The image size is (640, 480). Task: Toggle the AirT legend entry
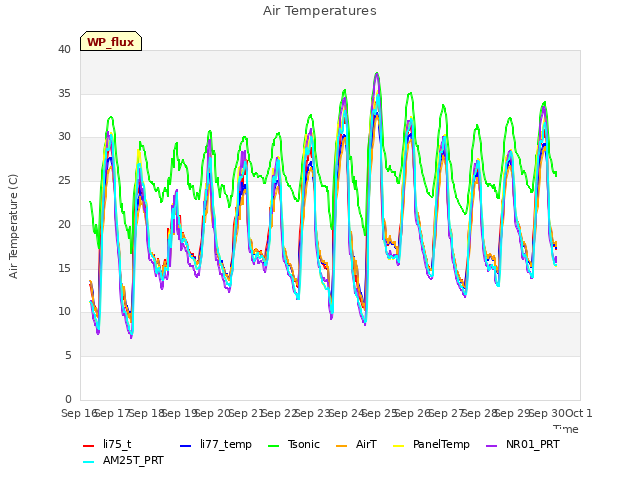[x=356, y=444]
